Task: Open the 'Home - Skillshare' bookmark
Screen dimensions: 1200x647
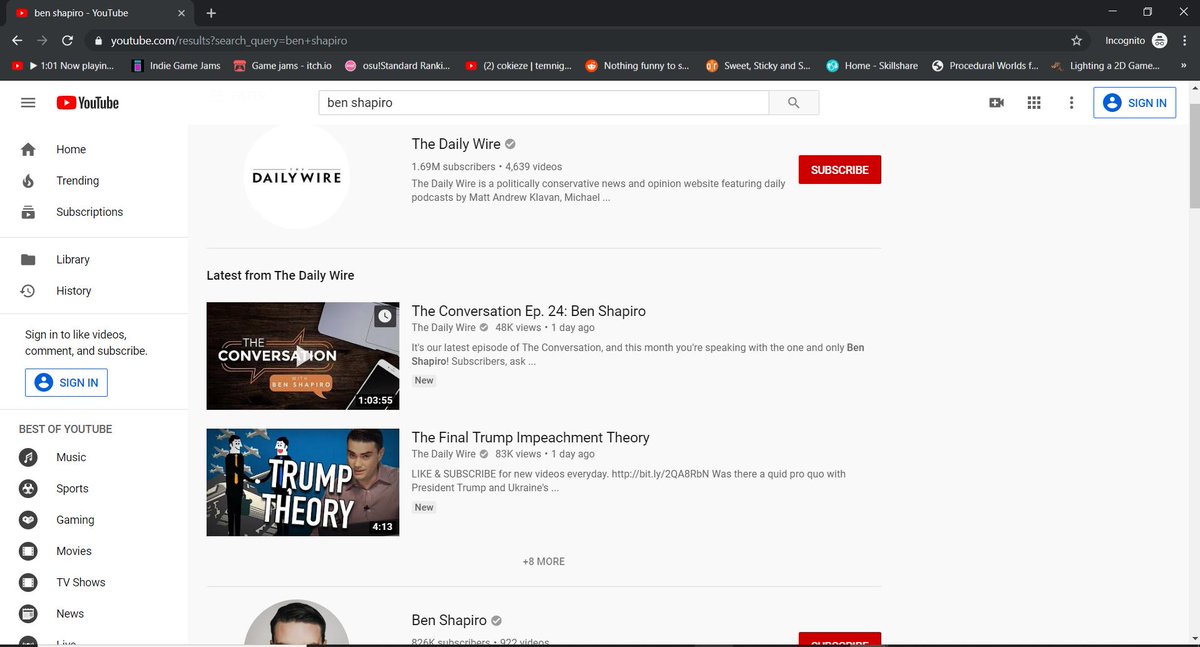Action: (x=871, y=66)
